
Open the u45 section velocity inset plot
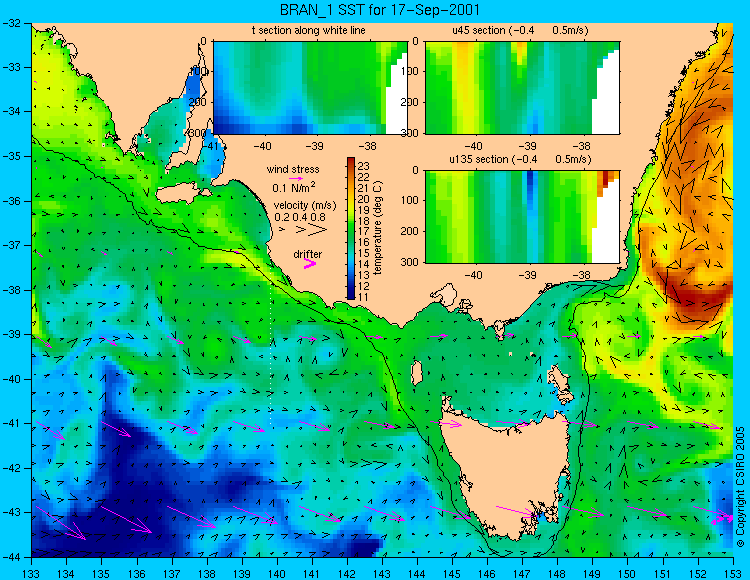tap(522, 88)
